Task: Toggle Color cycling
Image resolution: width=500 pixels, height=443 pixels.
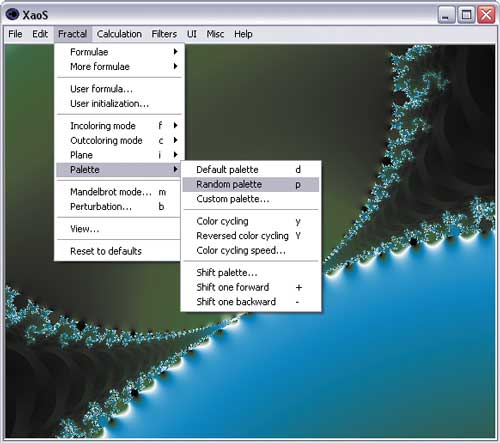Action: (251, 221)
